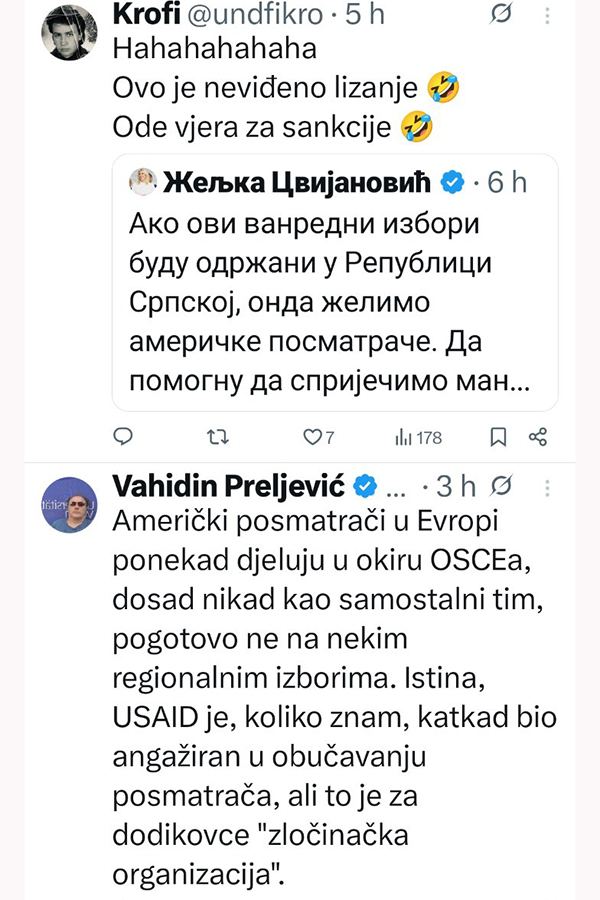Retweet Krofi's post
This screenshot has height=900, width=600.
pyautogui.click(x=216, y=436)
